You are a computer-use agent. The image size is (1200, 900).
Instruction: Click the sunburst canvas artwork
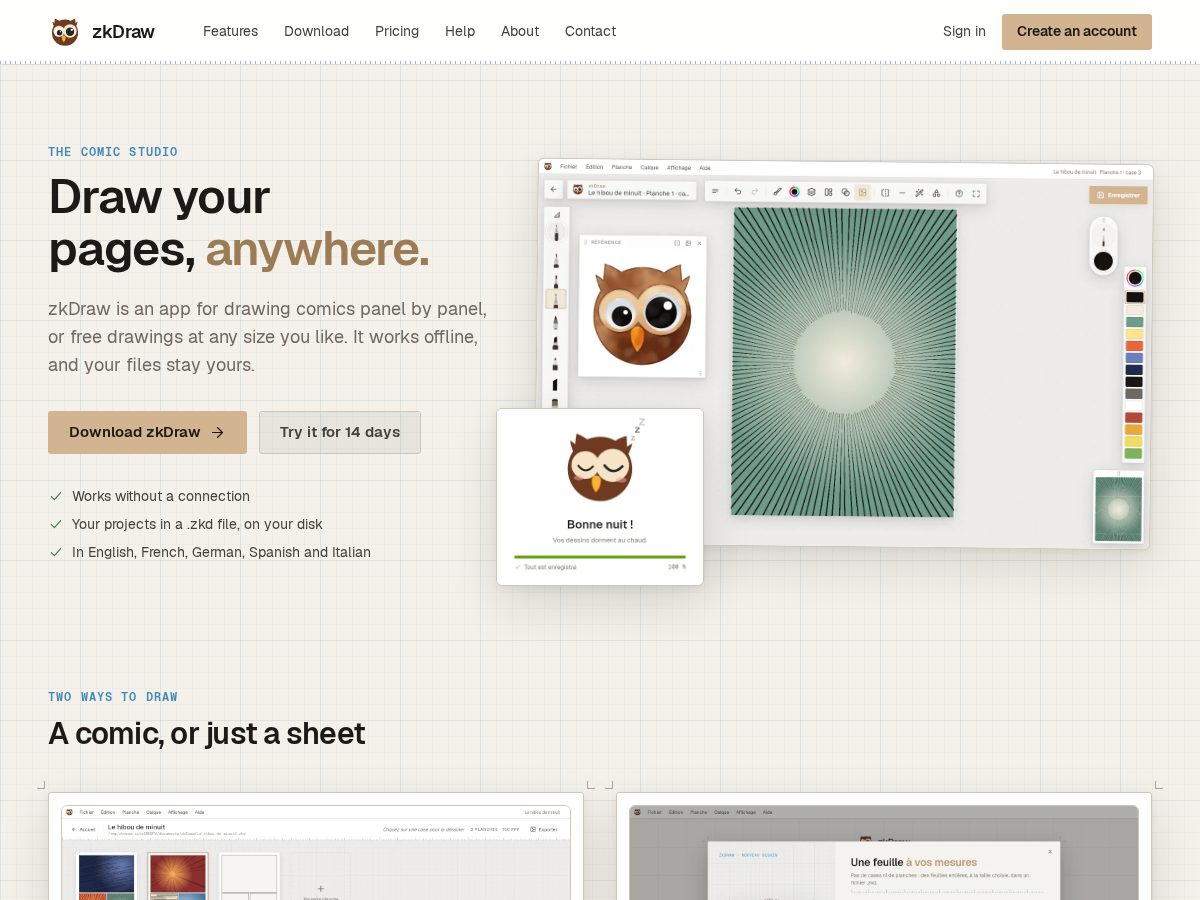843,361
